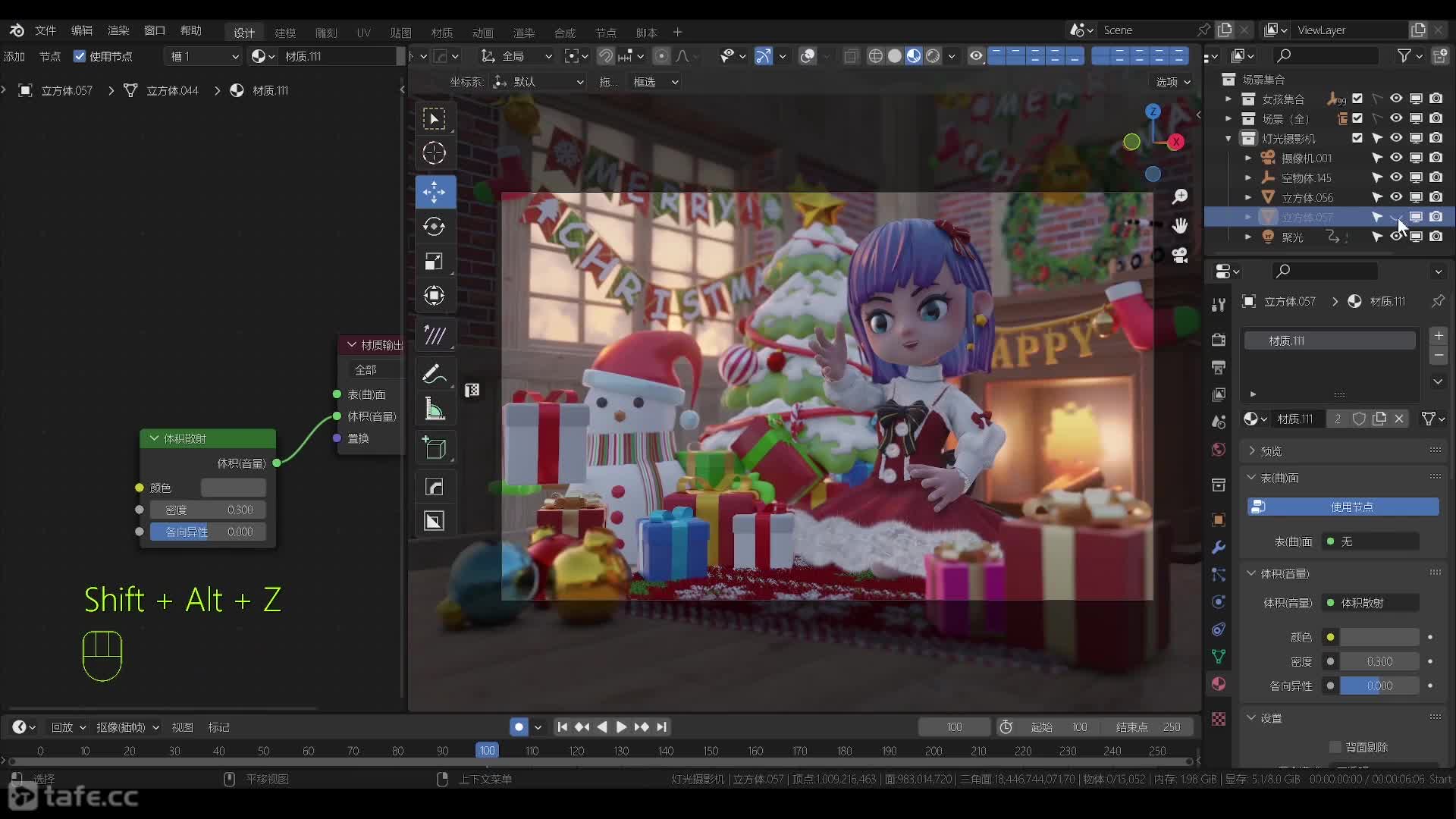Toggle auto keying record button
This screenshot has height=819, width=1456.
pos(519,726)
